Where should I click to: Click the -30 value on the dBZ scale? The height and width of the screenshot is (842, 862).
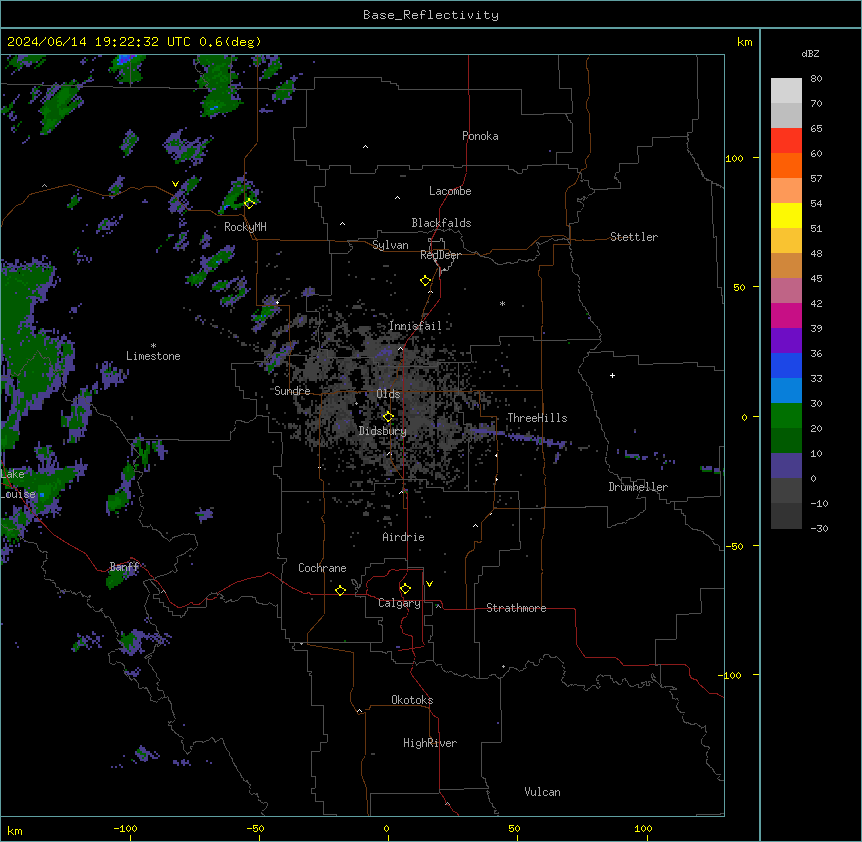coord(819,528)
